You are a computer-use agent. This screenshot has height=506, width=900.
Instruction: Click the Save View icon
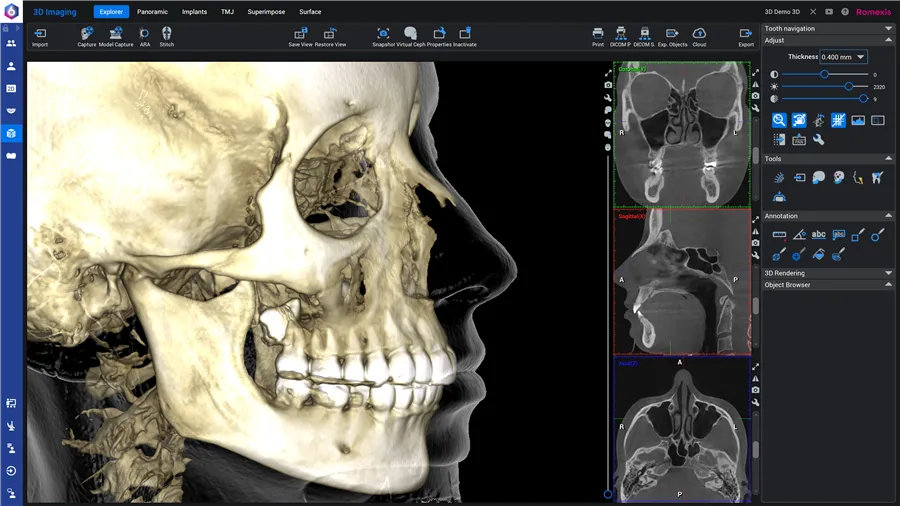click(x=300, y=35)
